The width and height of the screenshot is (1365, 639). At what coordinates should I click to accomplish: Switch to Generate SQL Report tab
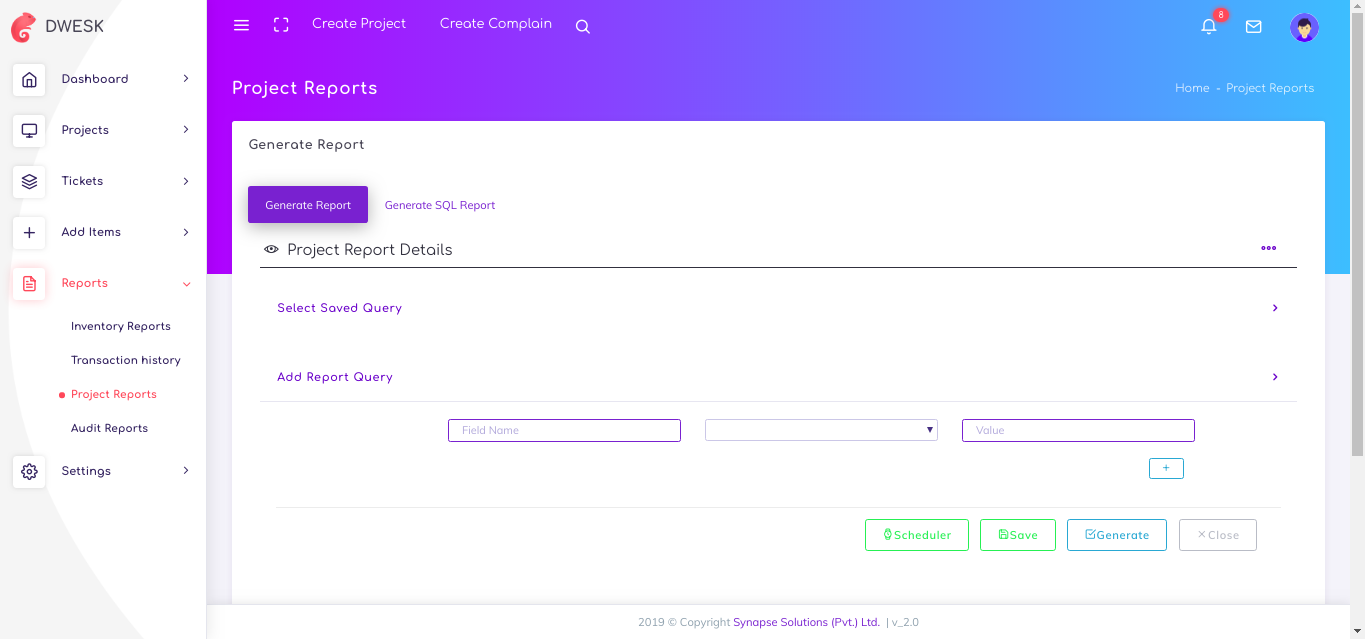440,205
